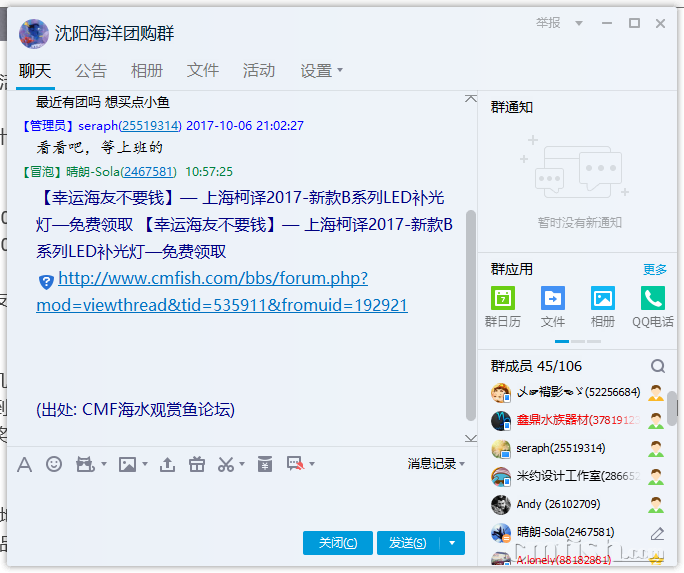Click the pencil edit icon beside 晴朗-Sola
This screenshot has width=684, height=573.
pos(657,533)
